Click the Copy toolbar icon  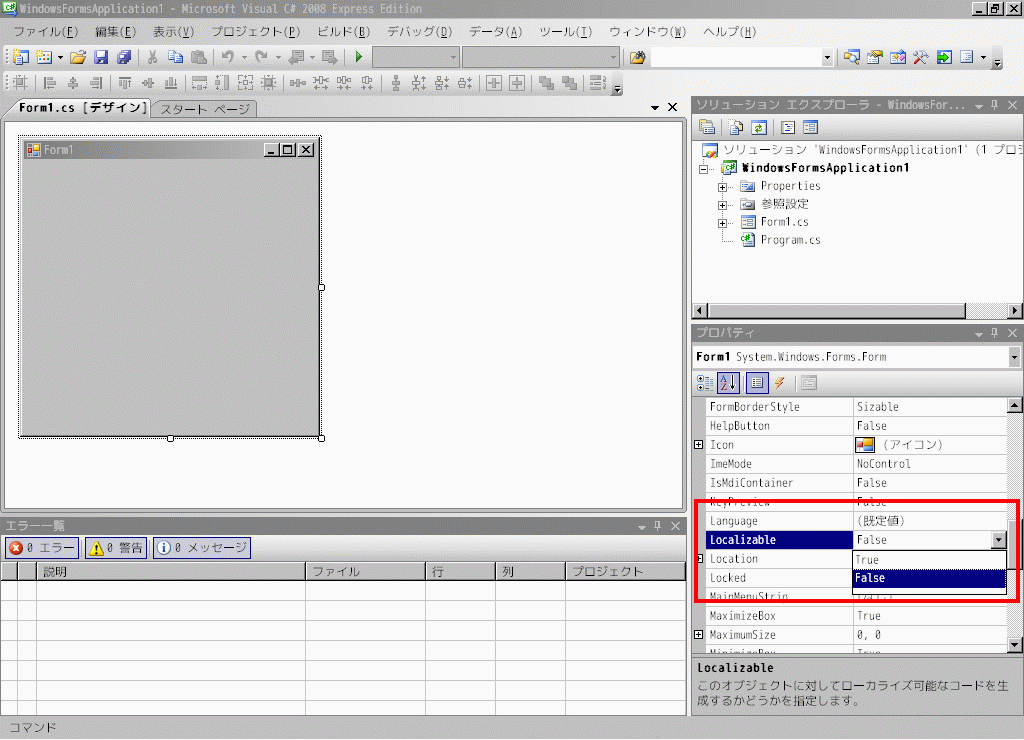pos(175,57)
